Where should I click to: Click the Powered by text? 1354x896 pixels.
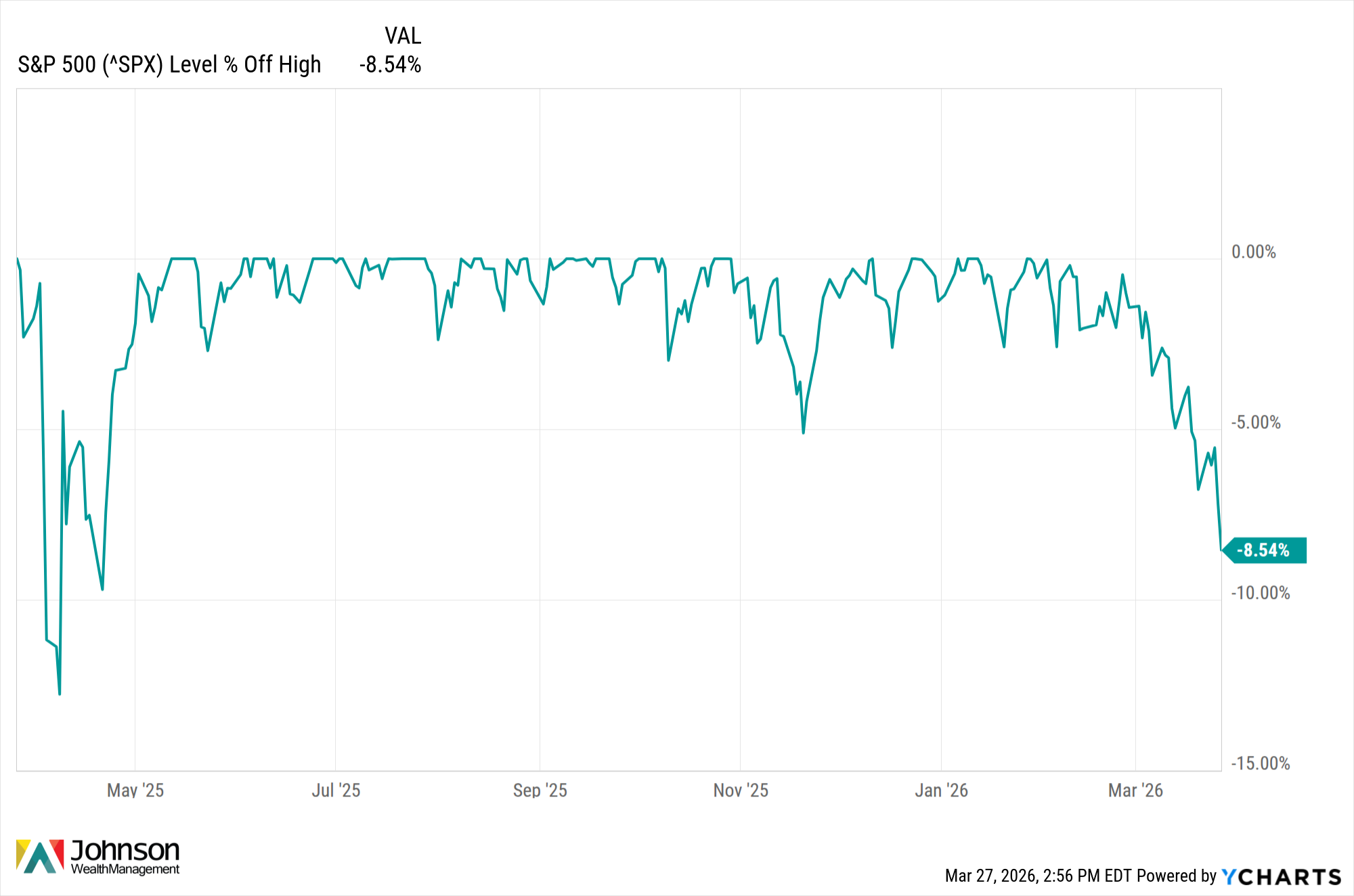[1177, 876]
